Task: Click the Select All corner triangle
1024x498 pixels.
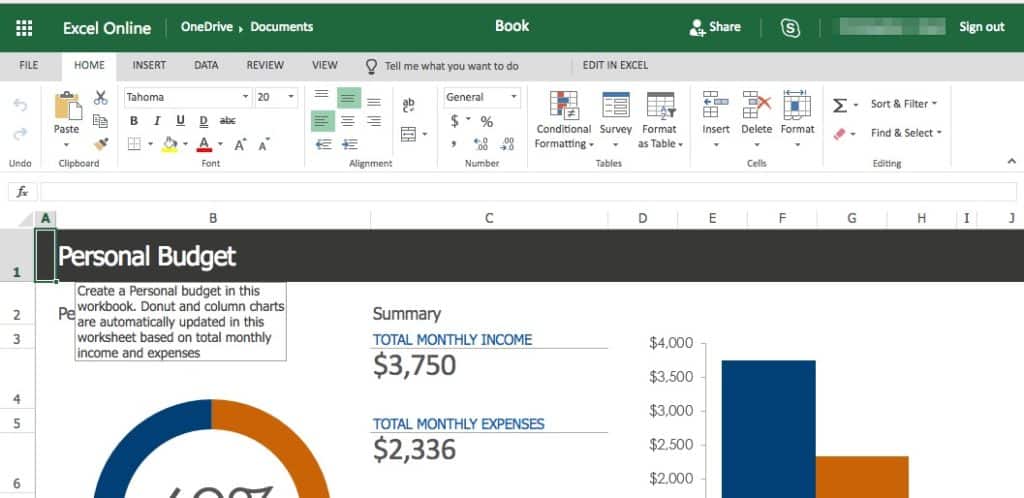Action: click(26, 219)
